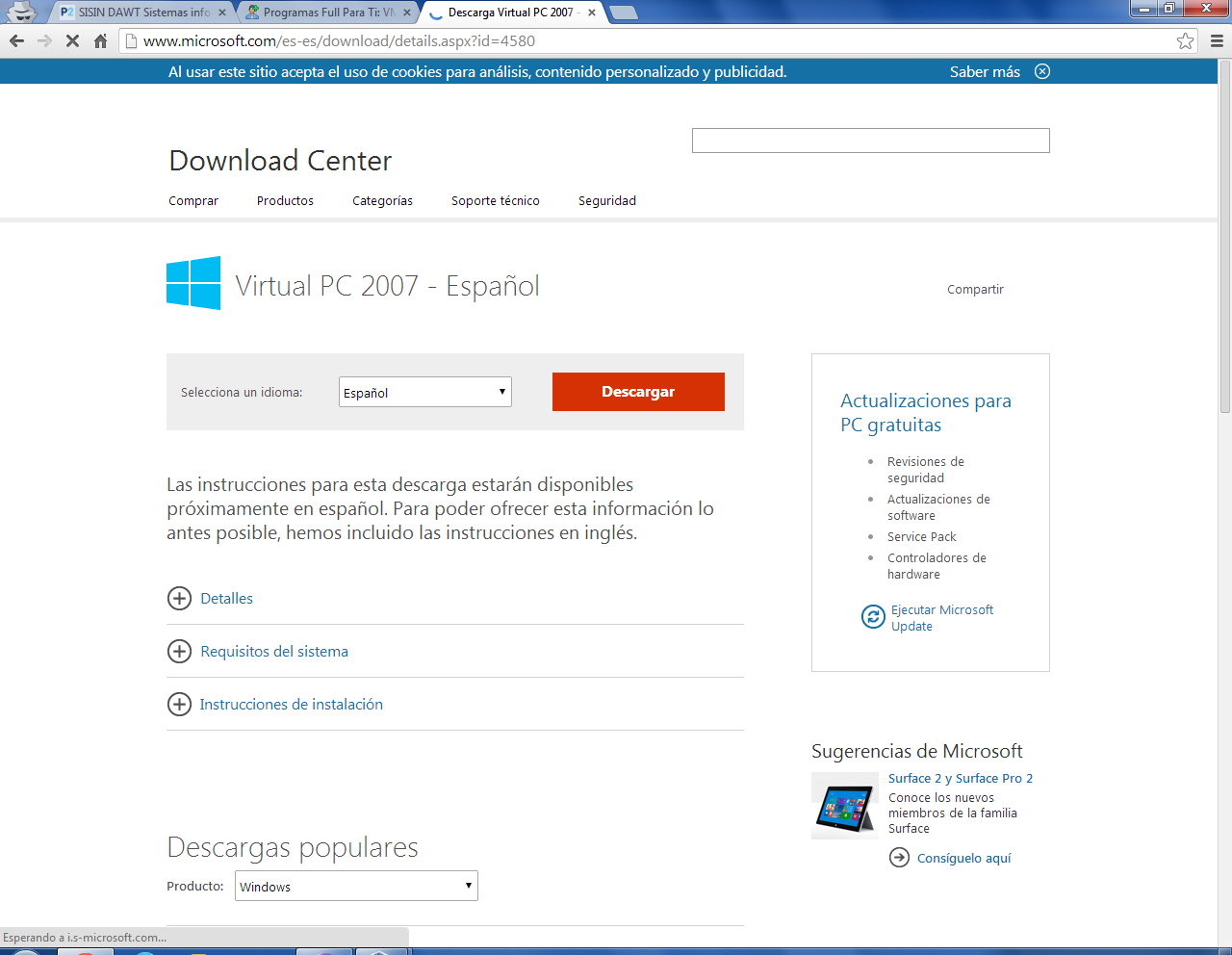Click the Compartir link
1232x955 pixels.
click(975, 289)
